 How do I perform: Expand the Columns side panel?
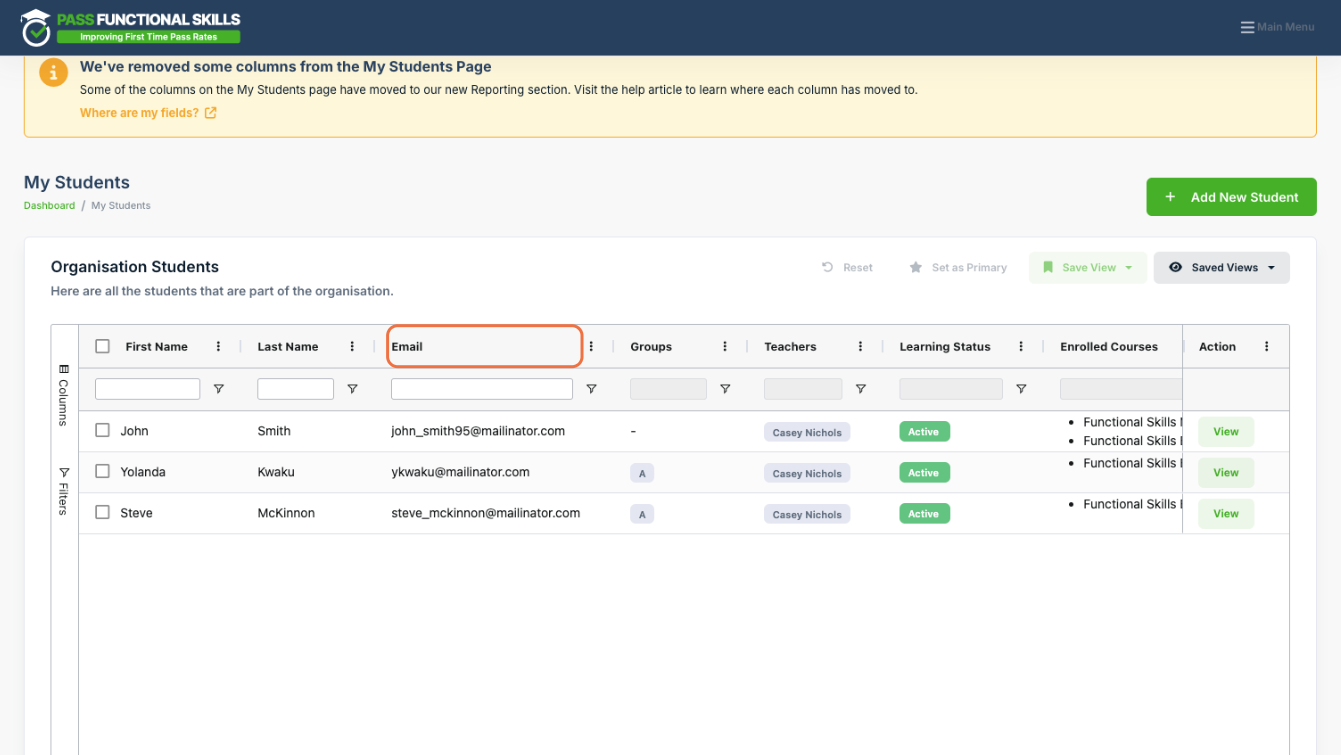[x=64, y=394]
